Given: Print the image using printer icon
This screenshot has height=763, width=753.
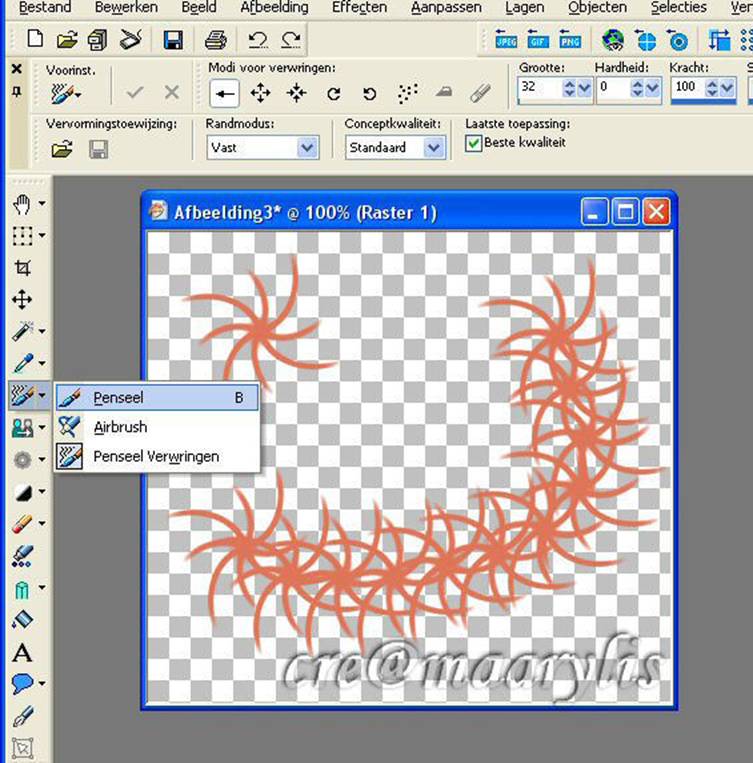Looking at the screenshot, I should (x=216, y=40).
